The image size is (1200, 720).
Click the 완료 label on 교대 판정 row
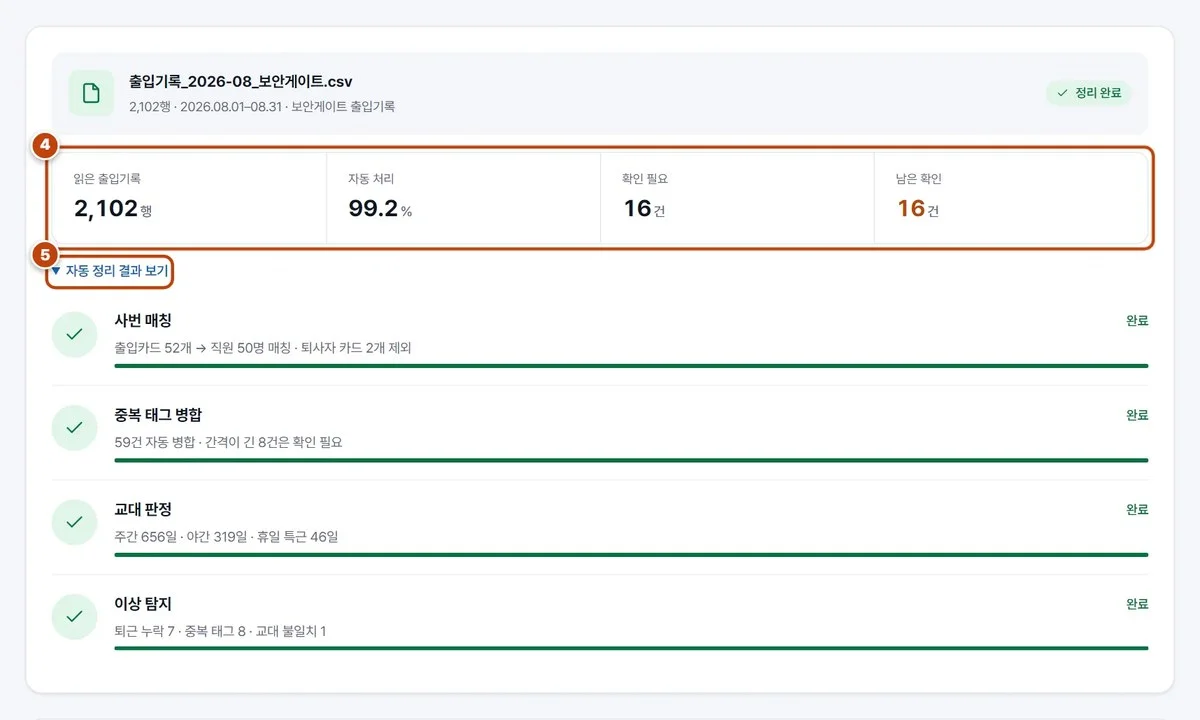pyautogui.click(x=1137, y=509)
